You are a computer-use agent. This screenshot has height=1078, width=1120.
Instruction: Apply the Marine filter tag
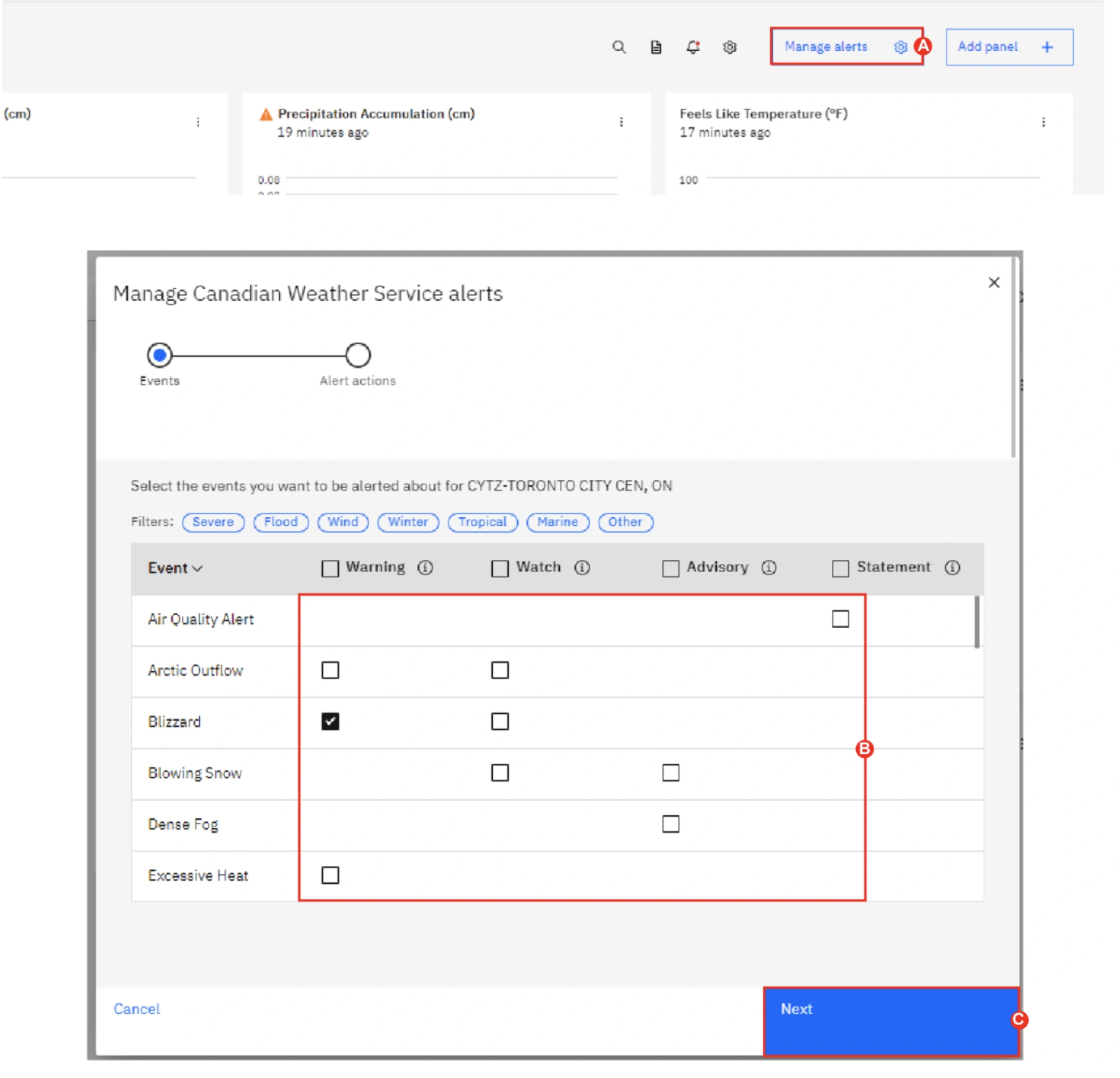558,522
